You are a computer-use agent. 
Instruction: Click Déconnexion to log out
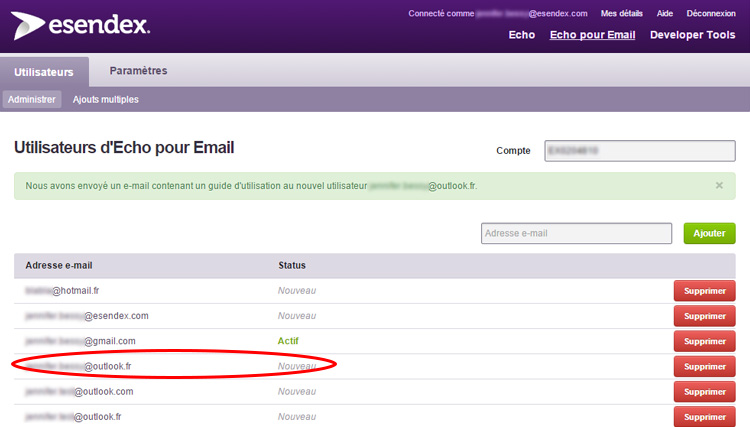(711, 13)
